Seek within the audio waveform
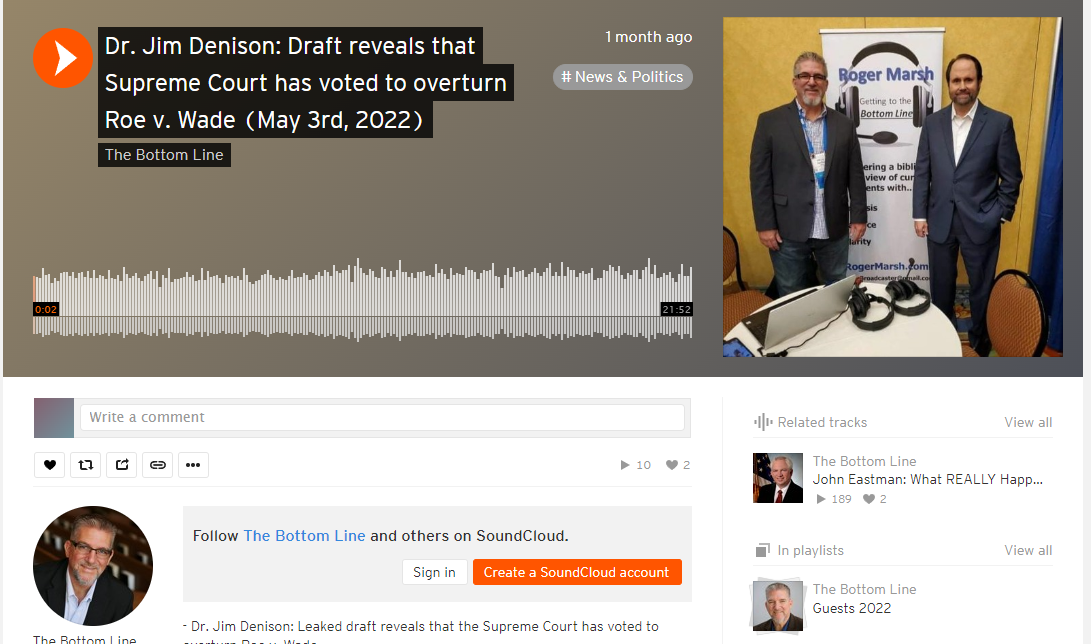 [x=363, y=300]
